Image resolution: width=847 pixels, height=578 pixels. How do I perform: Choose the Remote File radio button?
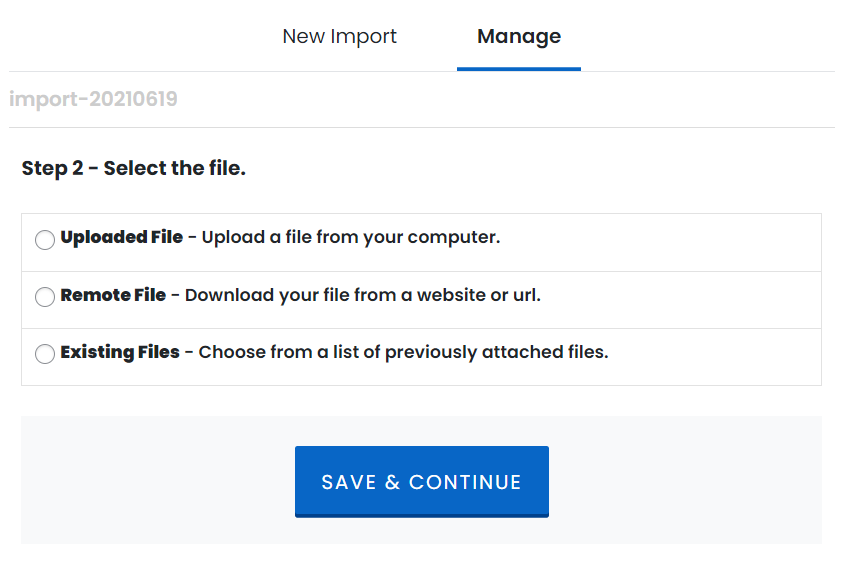tap(45, 297)
